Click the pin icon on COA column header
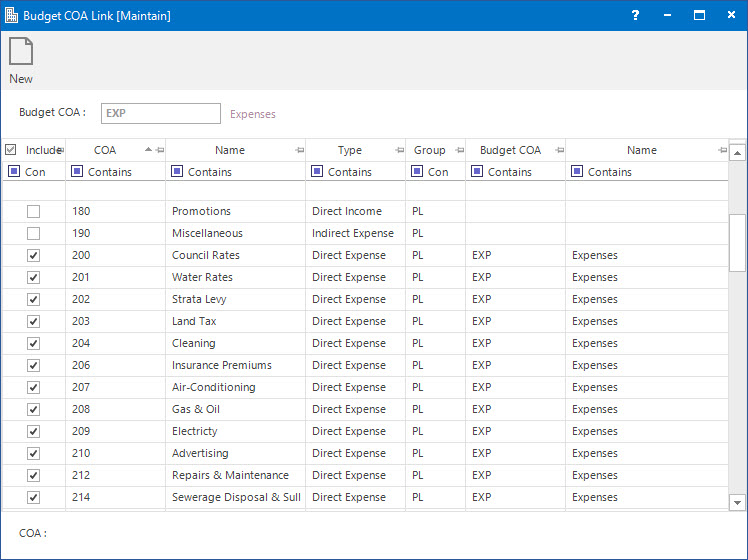748x560 pixels. coord(160,150)
